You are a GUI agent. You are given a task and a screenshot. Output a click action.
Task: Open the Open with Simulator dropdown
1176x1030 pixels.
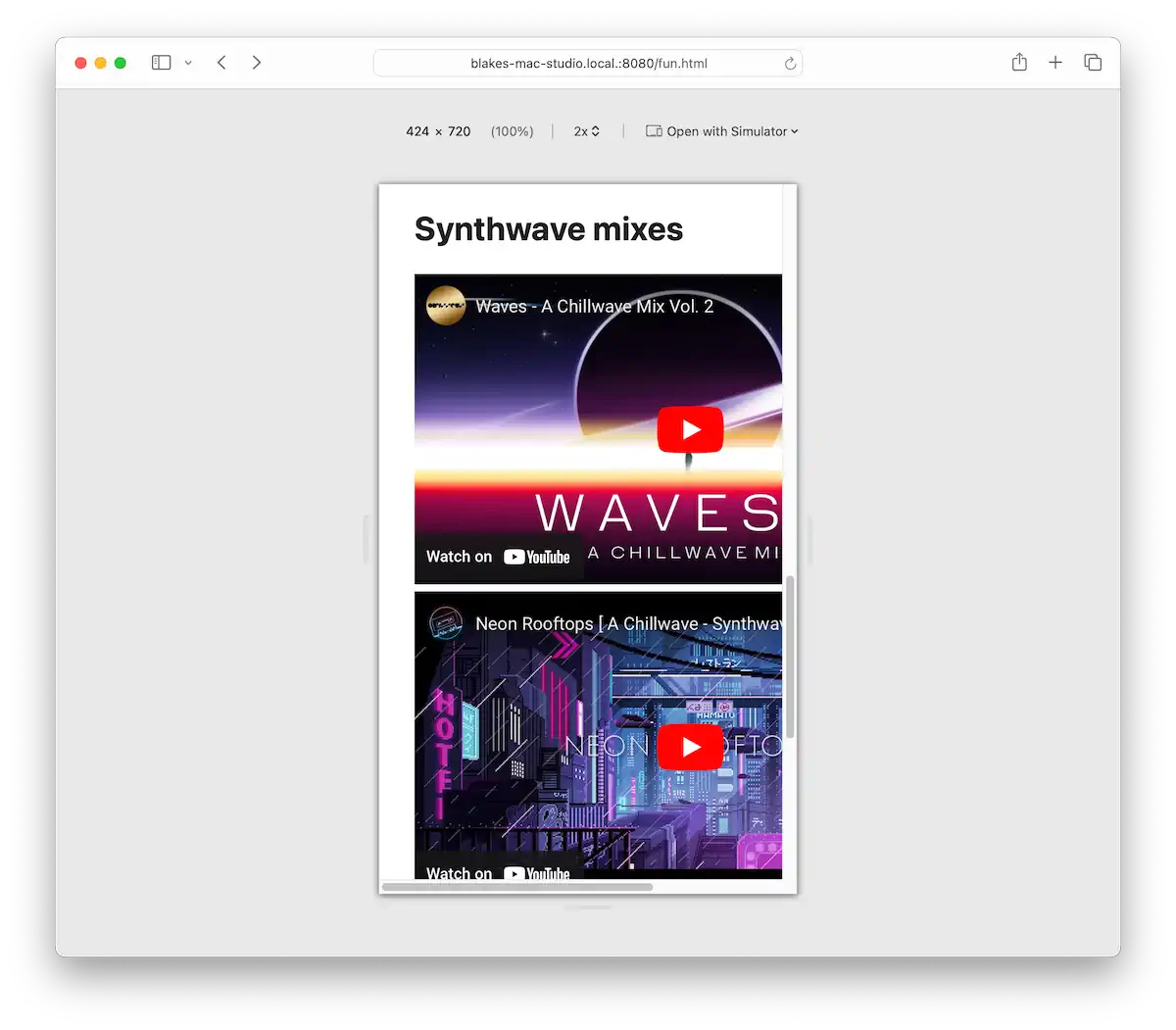pyautogui.click(x=722, y=130)
